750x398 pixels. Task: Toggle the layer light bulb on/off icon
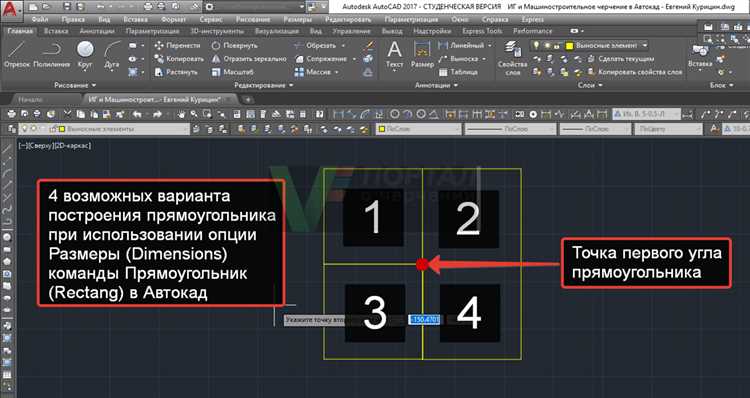click(536, 45)
